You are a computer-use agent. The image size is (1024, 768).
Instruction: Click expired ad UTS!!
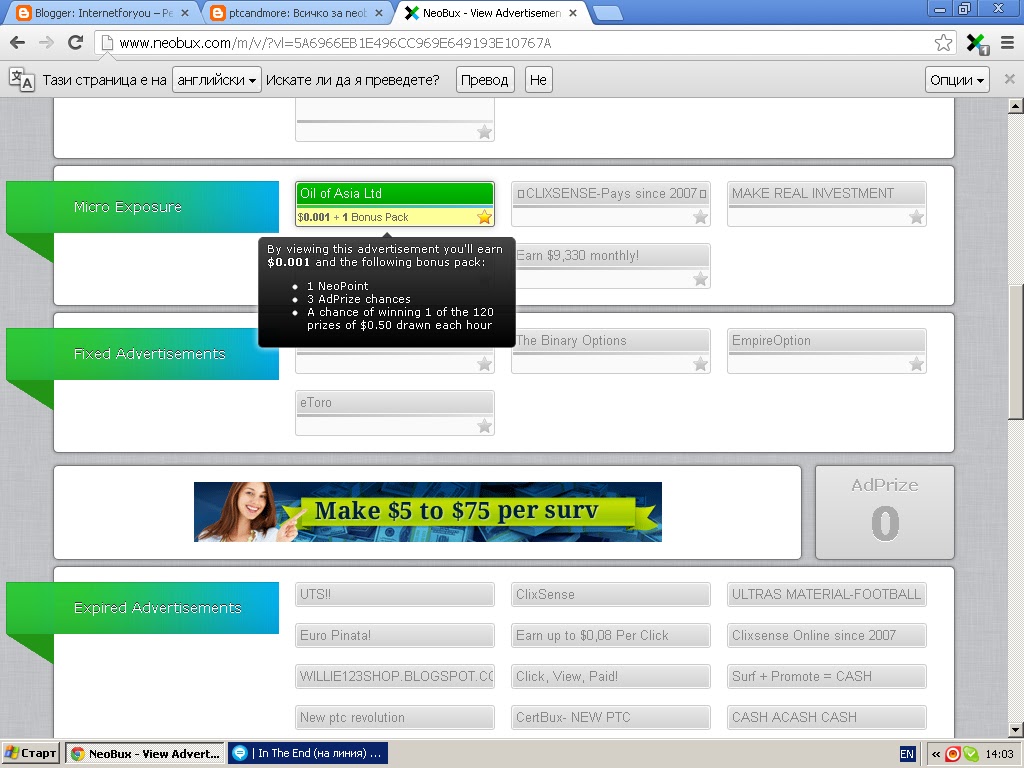tap(394, 594)
